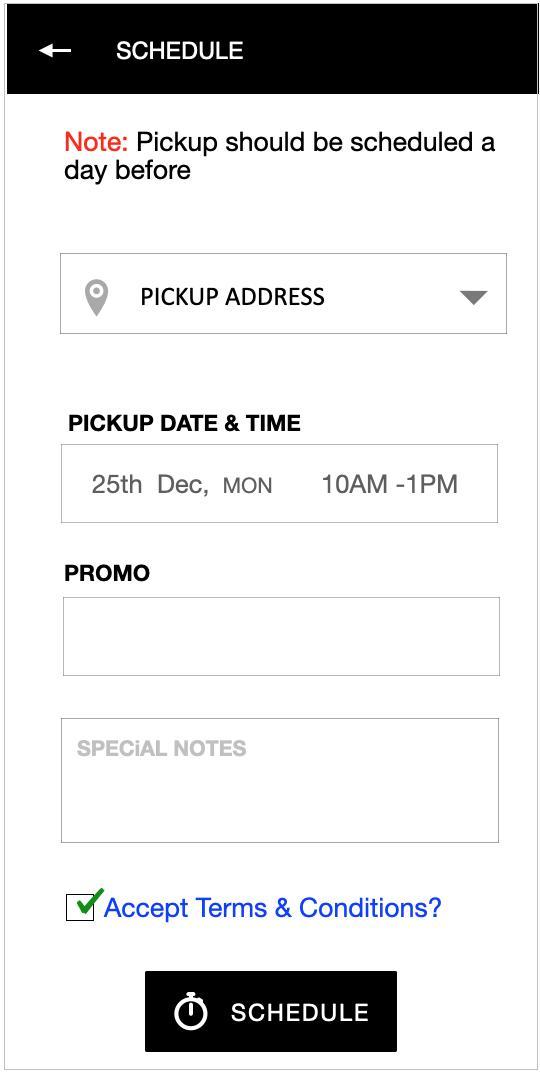Tap the black SCHEDULE button label
The width and height of the screenshot is (540, 1080).
click(299, 1012)
